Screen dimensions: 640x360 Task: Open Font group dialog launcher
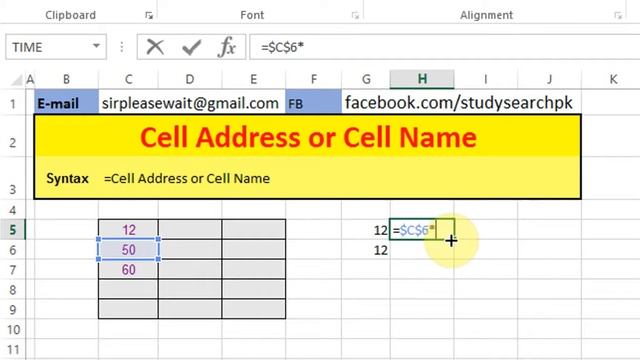355,16
